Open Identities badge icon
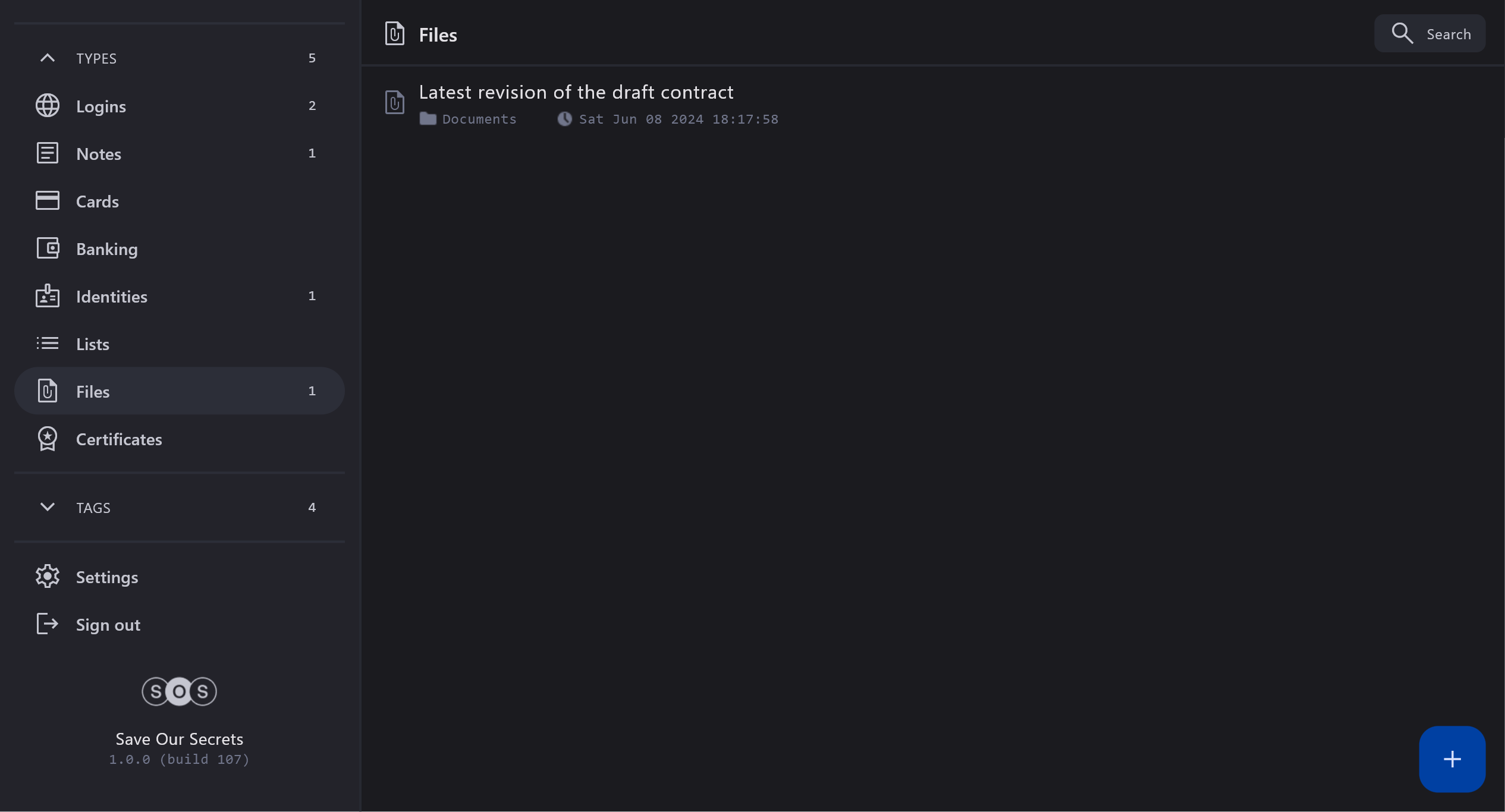This screenshot has width=1505, height=812. pos(48,296)
